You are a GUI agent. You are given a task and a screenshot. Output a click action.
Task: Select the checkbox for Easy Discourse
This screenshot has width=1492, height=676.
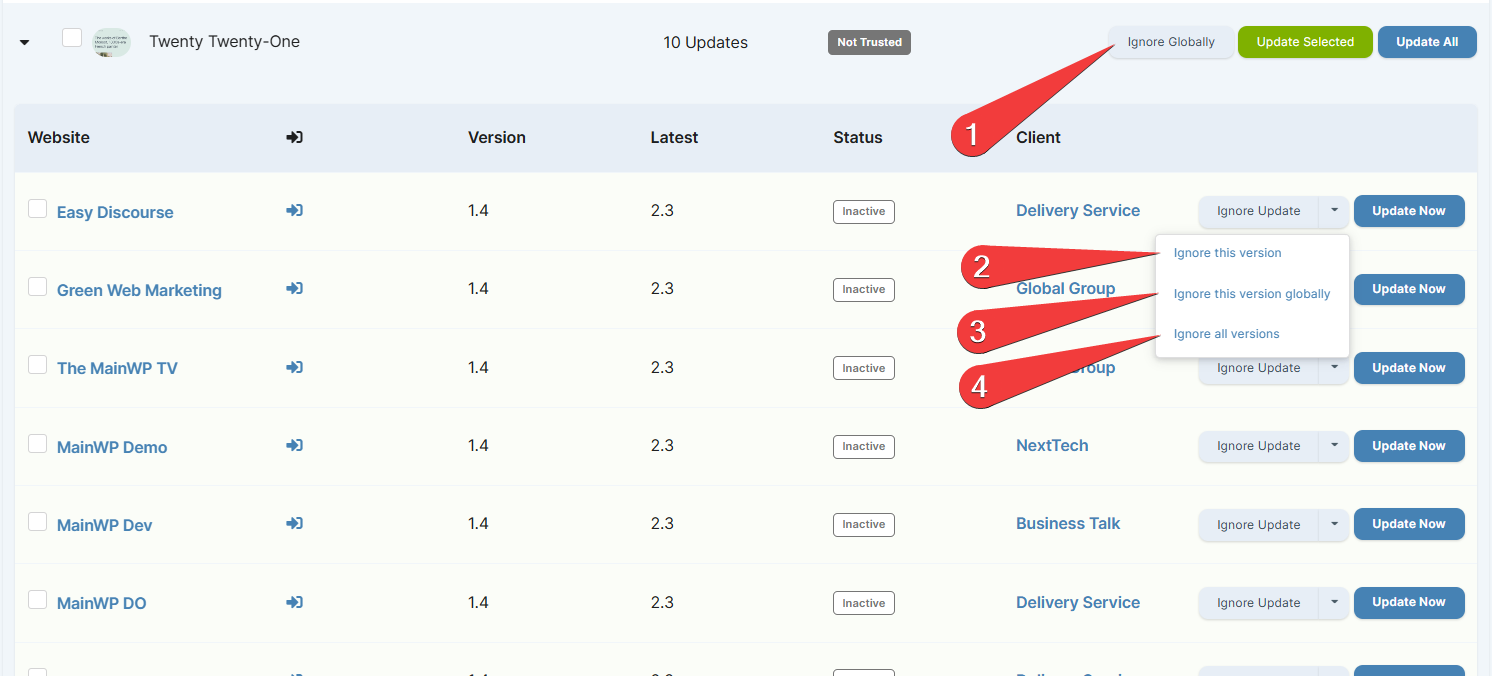click(37, 208)
